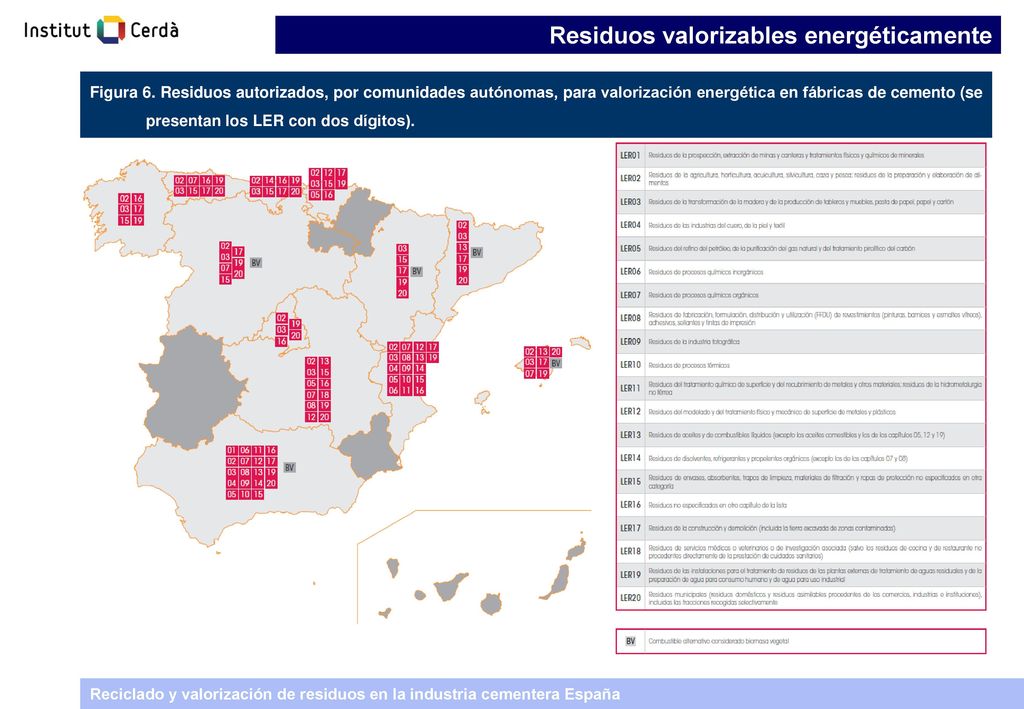Select legend row LER01 about mining residues
Image resolution: width=1024 pixels, height=709 pixels.
(801, 155)
